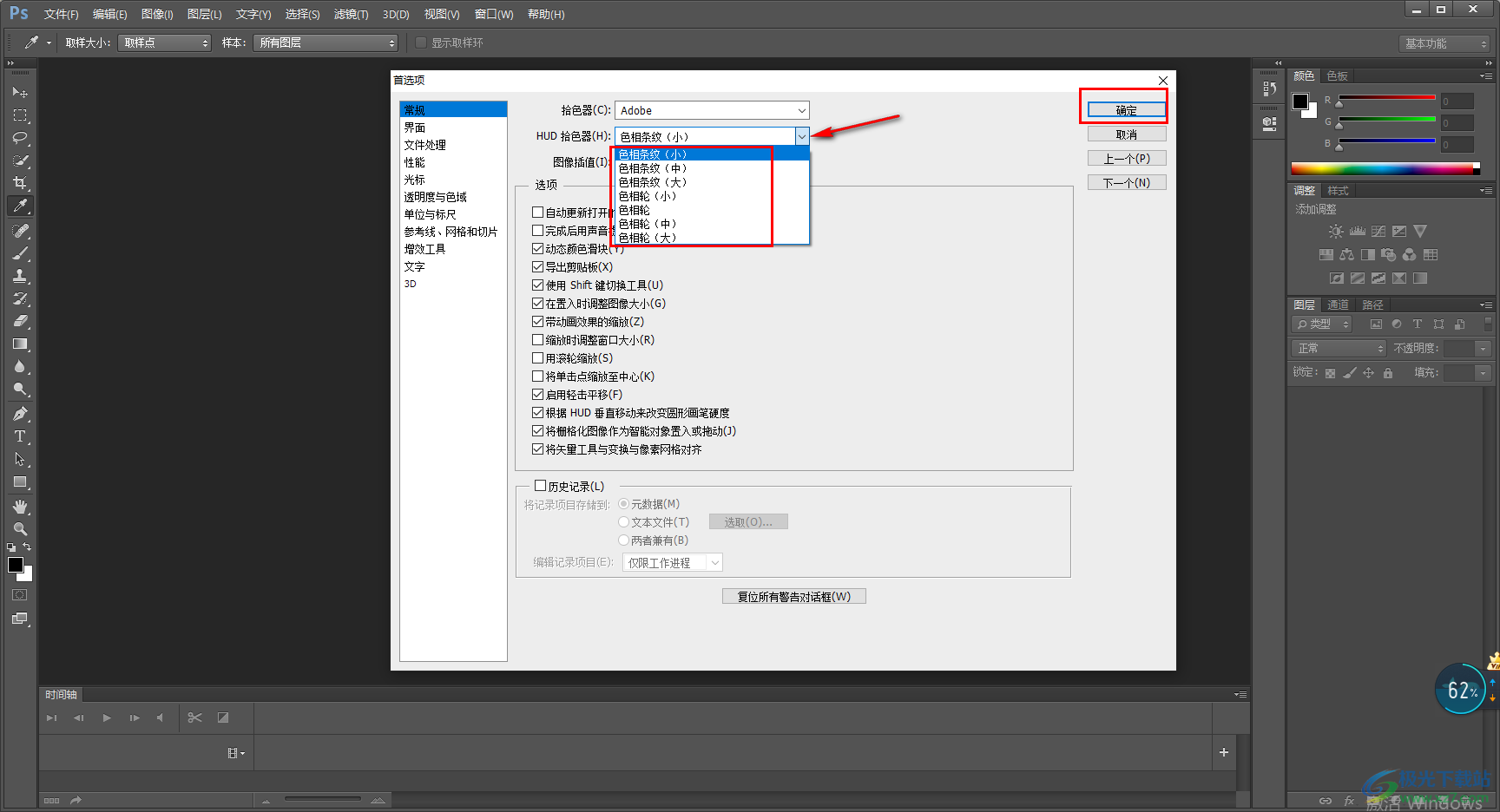Open the History panel icon

pyautogui.click(x=1270, y=88)
